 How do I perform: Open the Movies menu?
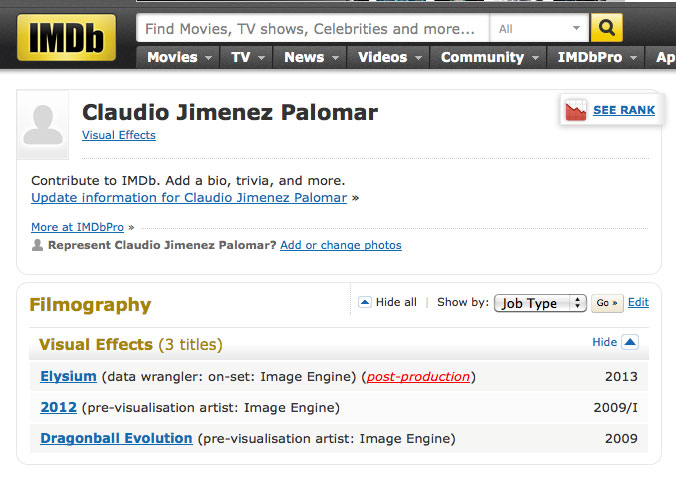179,57
